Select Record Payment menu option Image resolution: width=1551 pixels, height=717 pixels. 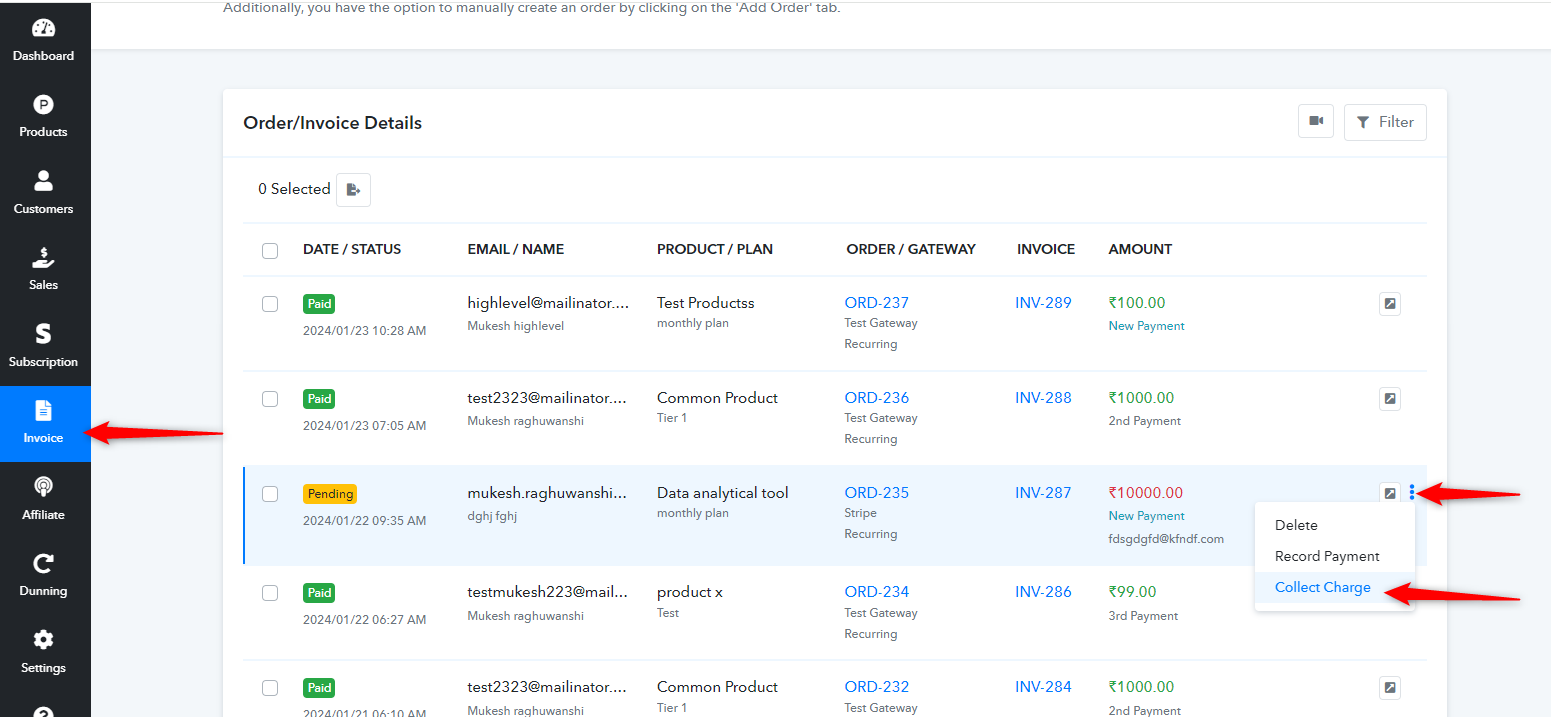tap(1327, 556)
